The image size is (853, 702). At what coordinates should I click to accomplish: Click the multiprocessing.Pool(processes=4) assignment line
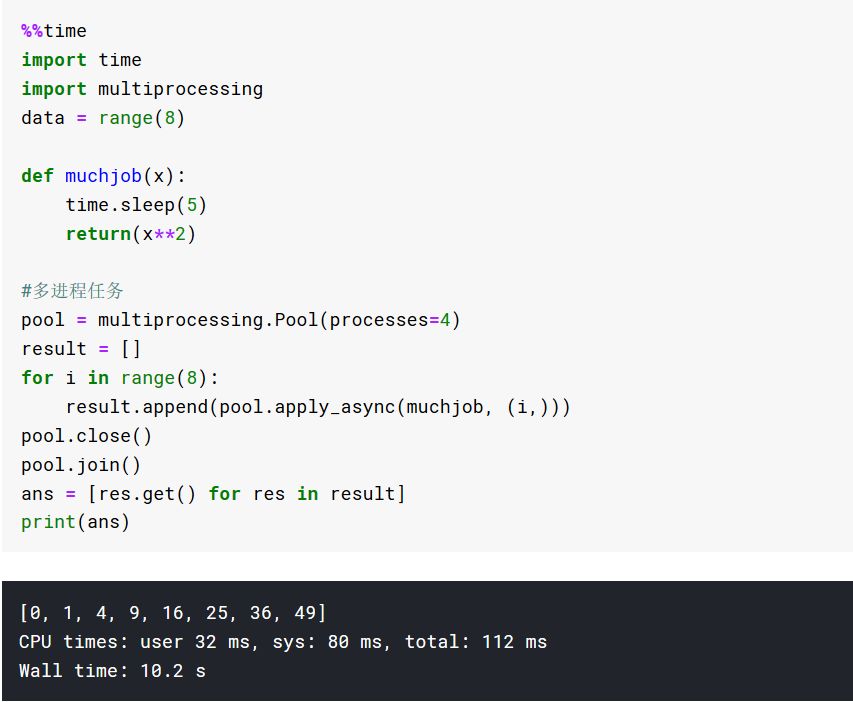click(240, 320)
